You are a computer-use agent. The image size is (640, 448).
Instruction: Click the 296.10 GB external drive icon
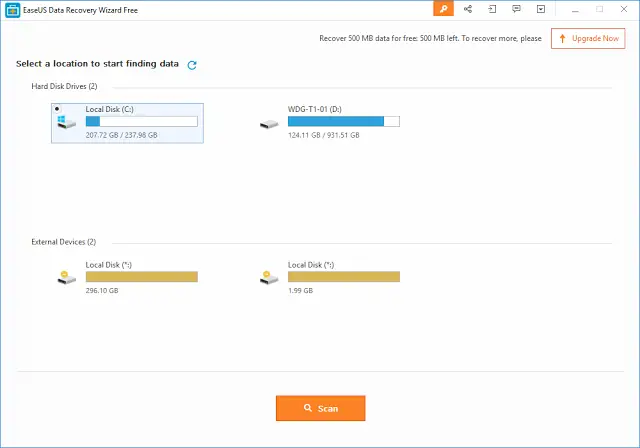(x=67, y=277)
